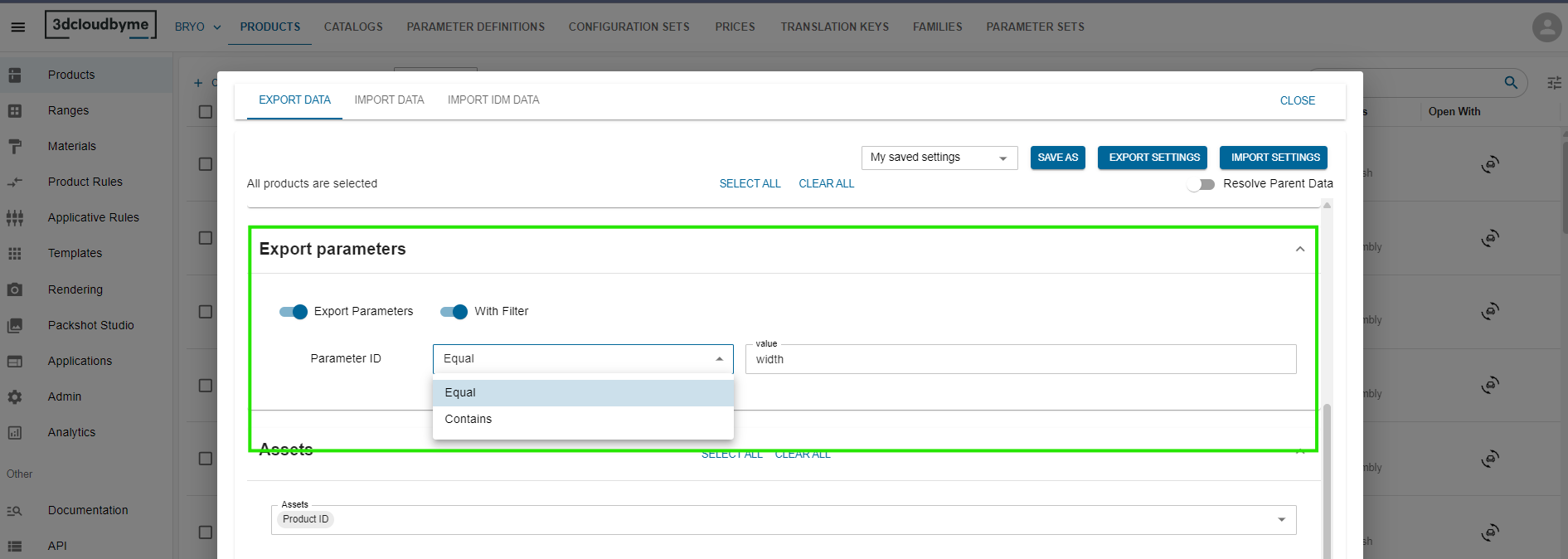Click the Clear All link
Image resolution: width=1568 pixels, height=559 pixels.
pyautogui.click(x=826, y=183)
